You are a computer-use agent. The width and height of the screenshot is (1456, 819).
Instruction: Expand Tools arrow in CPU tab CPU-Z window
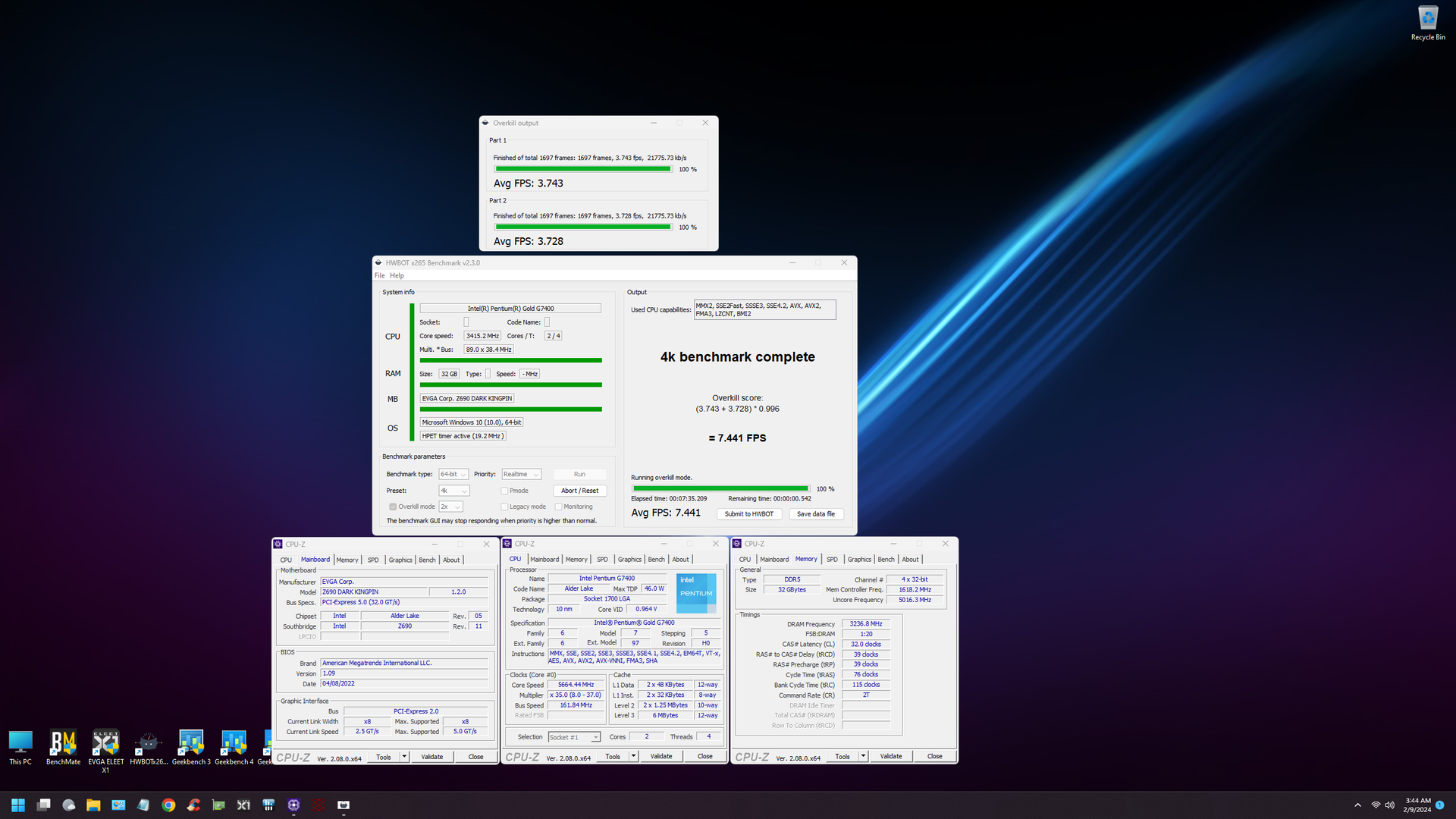633,756
